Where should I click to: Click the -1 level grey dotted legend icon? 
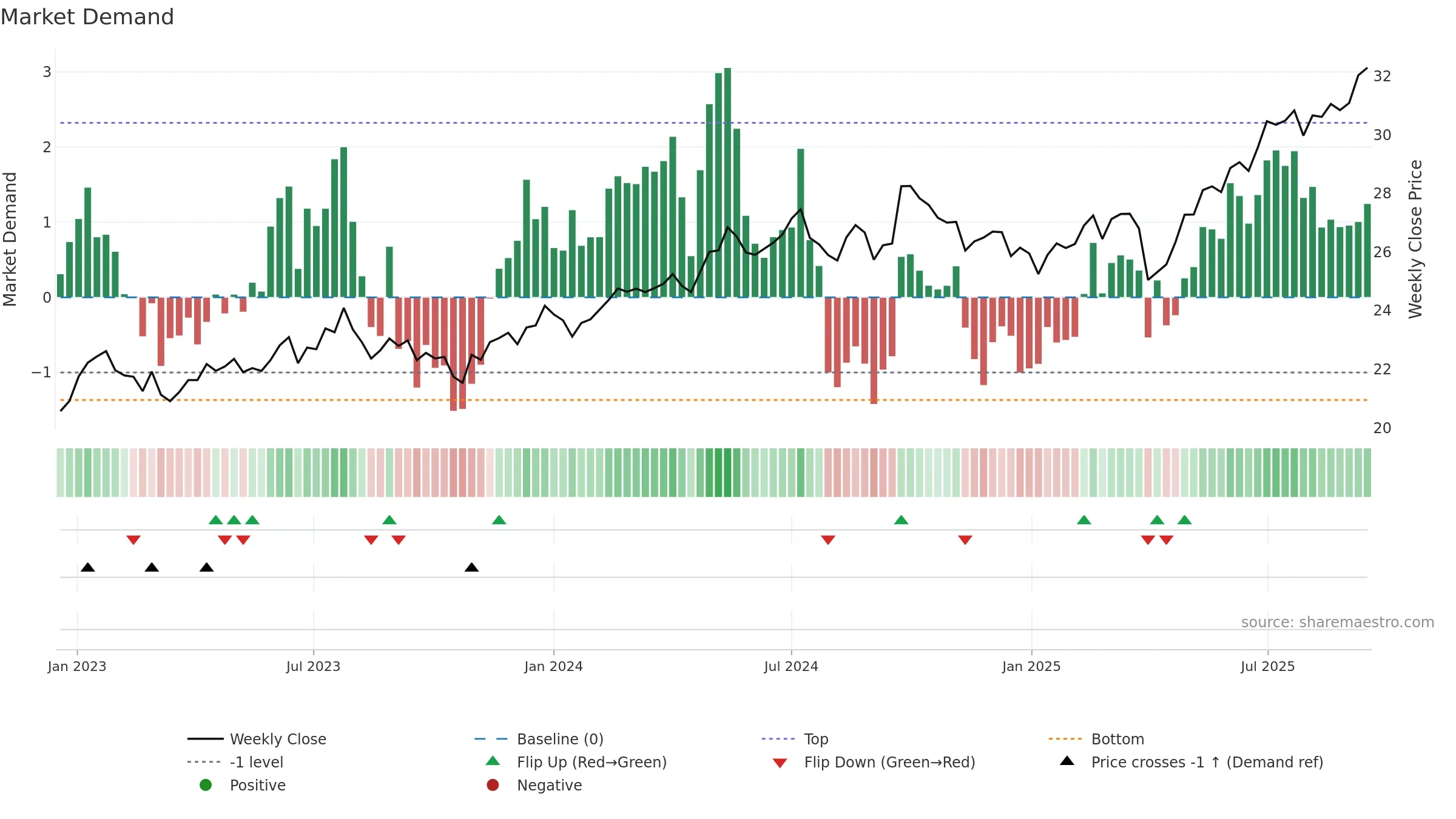pos(204,762)
